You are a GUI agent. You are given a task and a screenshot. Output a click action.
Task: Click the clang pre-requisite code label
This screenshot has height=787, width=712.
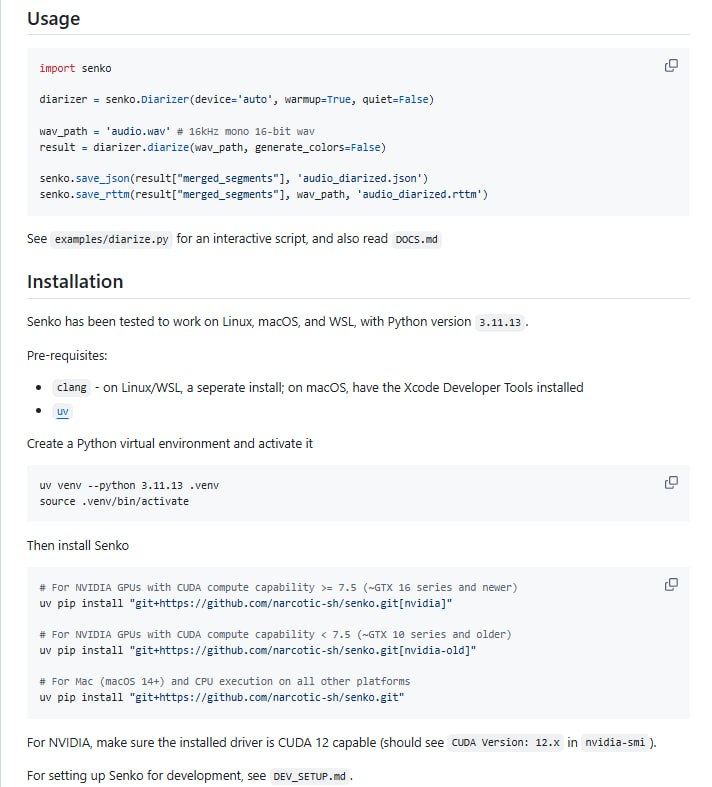coord(69,387)
